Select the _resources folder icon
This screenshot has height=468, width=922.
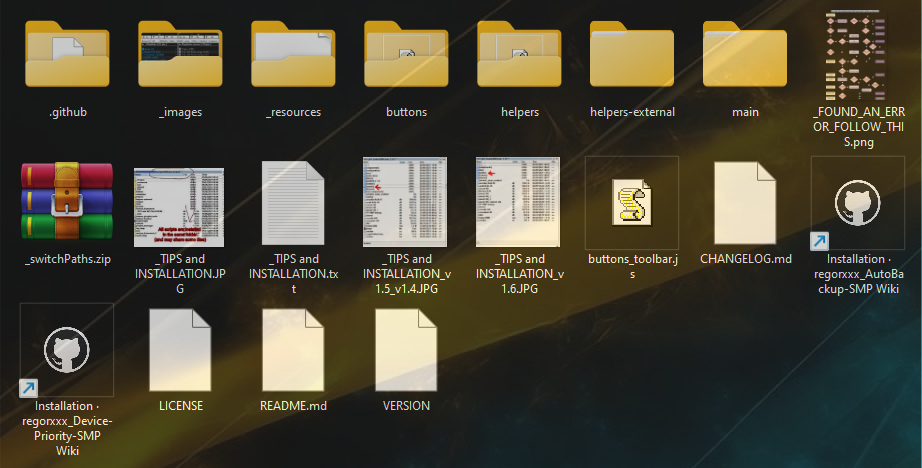[x=293, y=54]
